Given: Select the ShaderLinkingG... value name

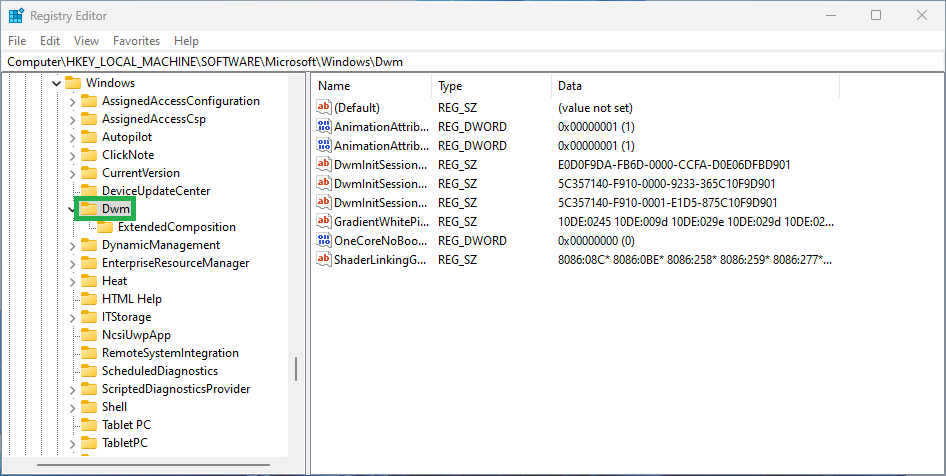Looking at the screenshot, I should (x=381, y=259).
